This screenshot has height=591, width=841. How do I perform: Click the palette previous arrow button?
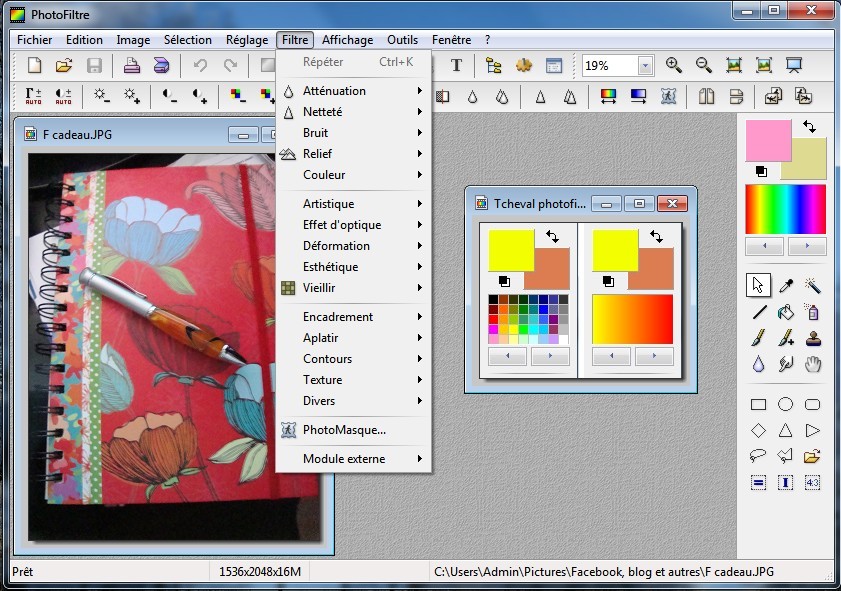[764, 246]
